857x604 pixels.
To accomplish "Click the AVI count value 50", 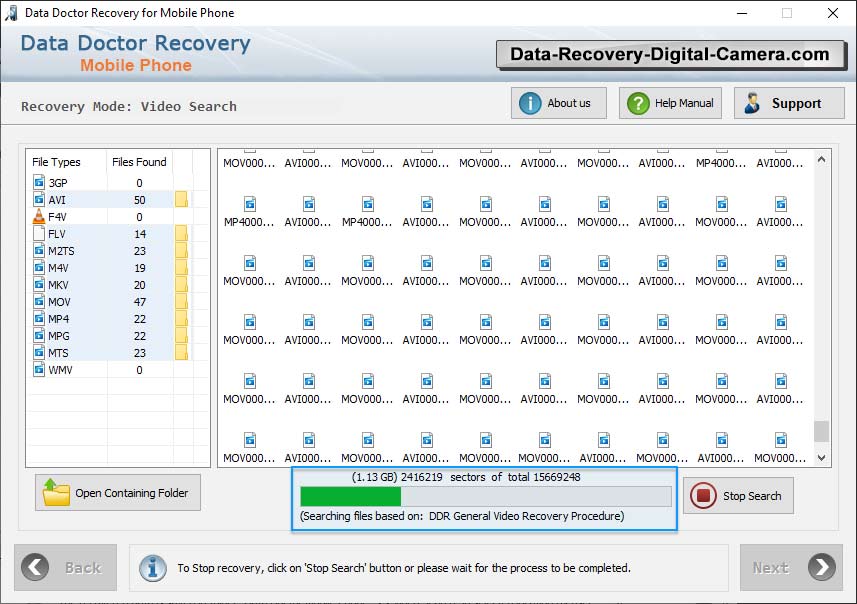I will coord(139,200).
